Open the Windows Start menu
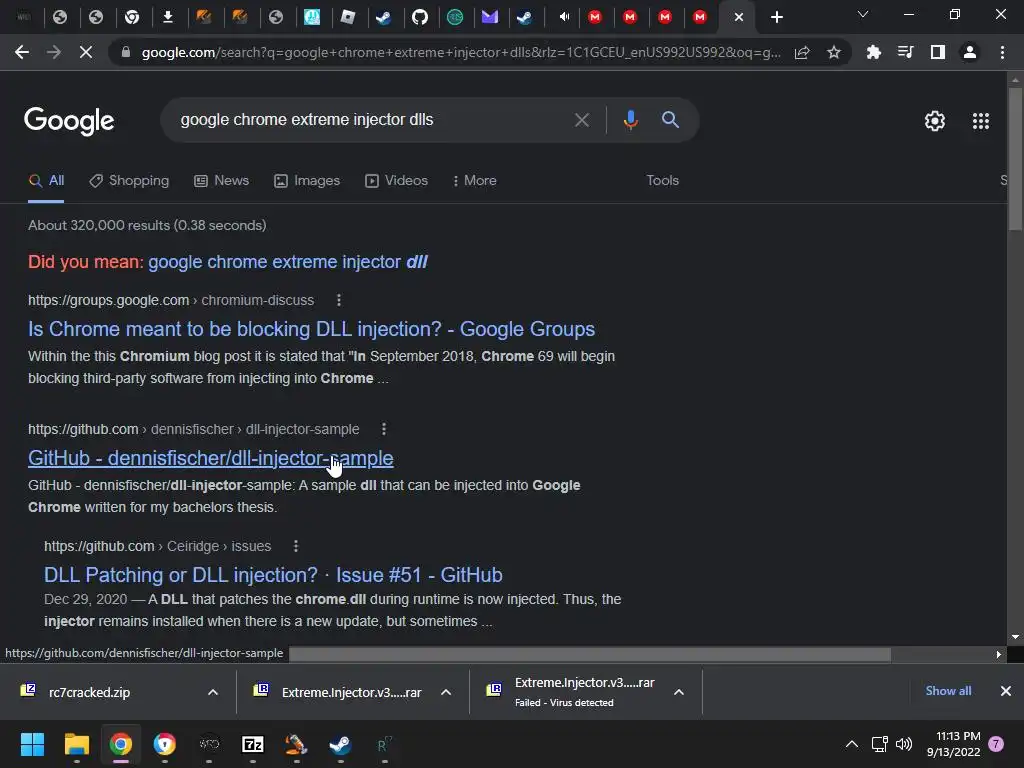Viewport: 1024px width, 768px height. [x=32, y=744]
